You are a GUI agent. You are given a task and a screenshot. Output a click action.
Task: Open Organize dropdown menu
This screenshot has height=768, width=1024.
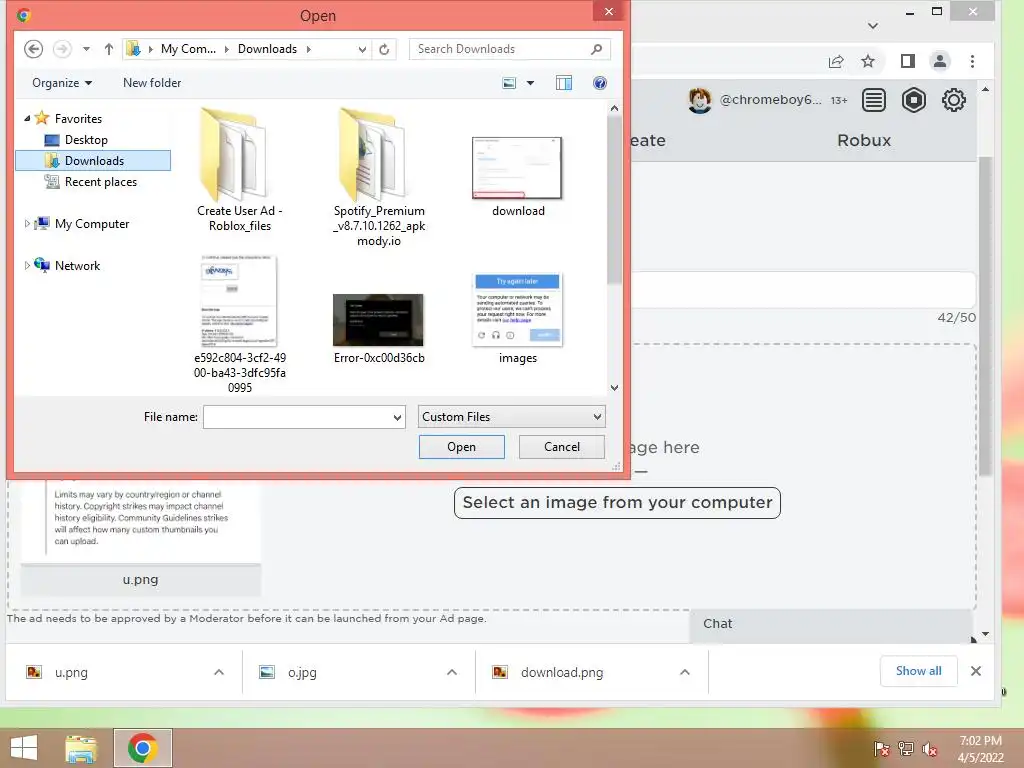(x=62, y=83)
